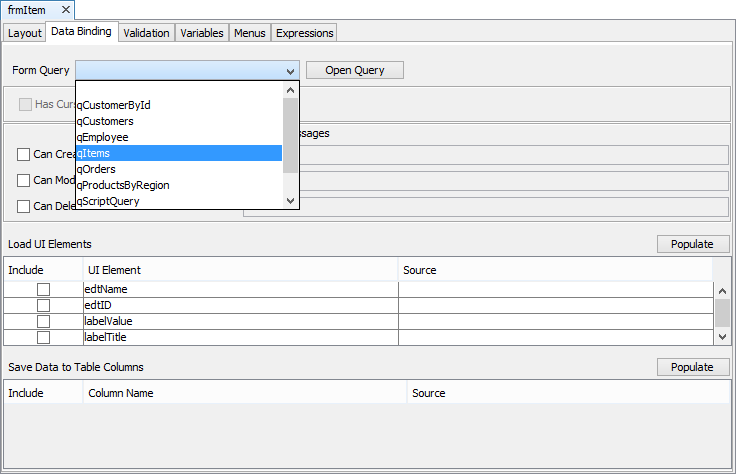Pick qProductsByRegion from the list

point(179,185)
